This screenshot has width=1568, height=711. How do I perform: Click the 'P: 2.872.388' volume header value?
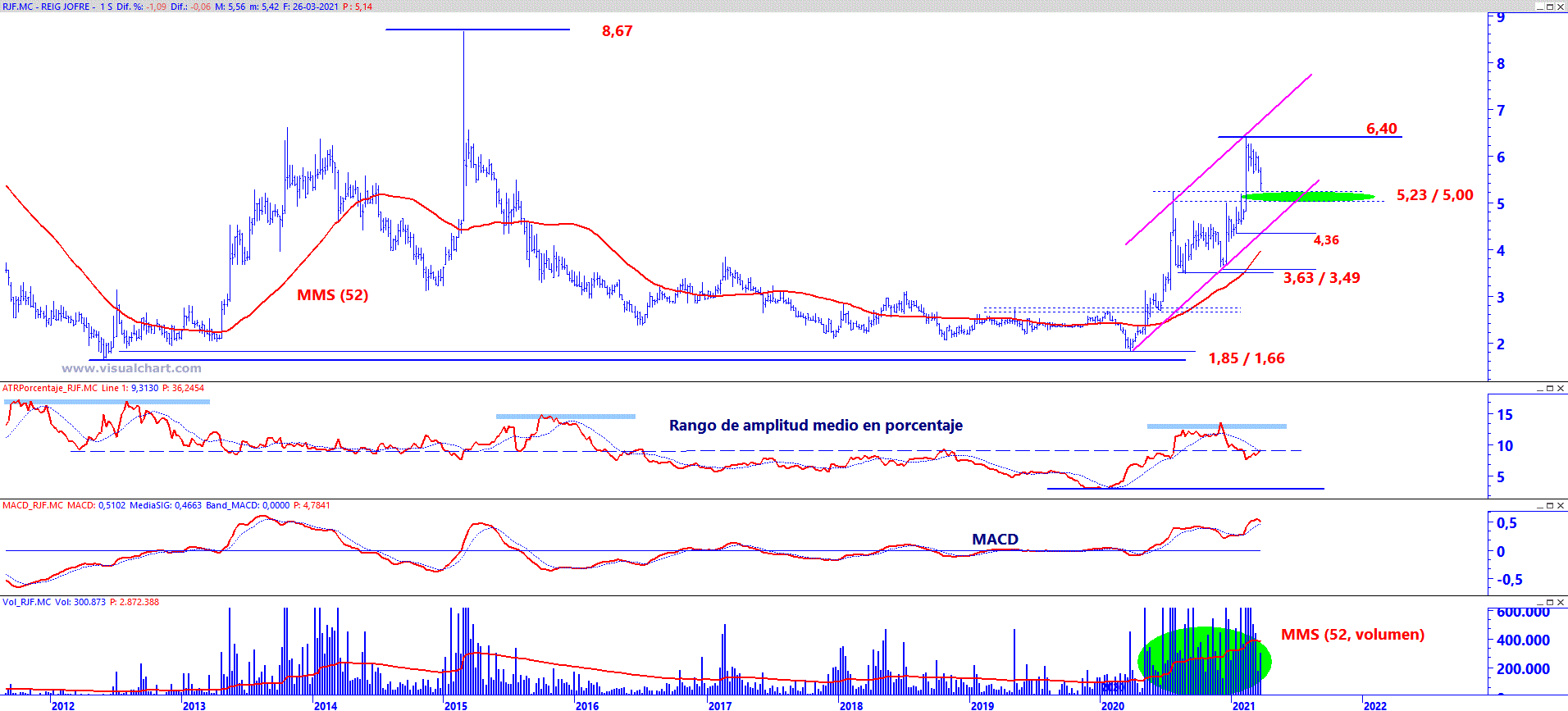point(134,602)
